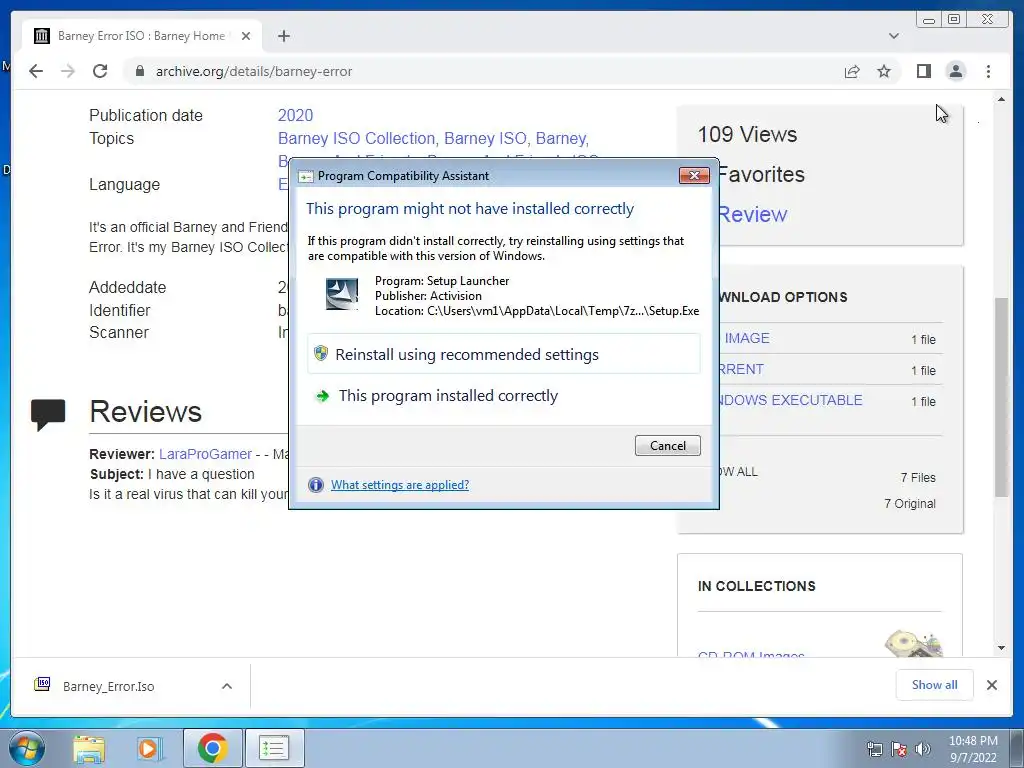Click the forward navigation arrow in Chrome

click(x=68, y=71)
